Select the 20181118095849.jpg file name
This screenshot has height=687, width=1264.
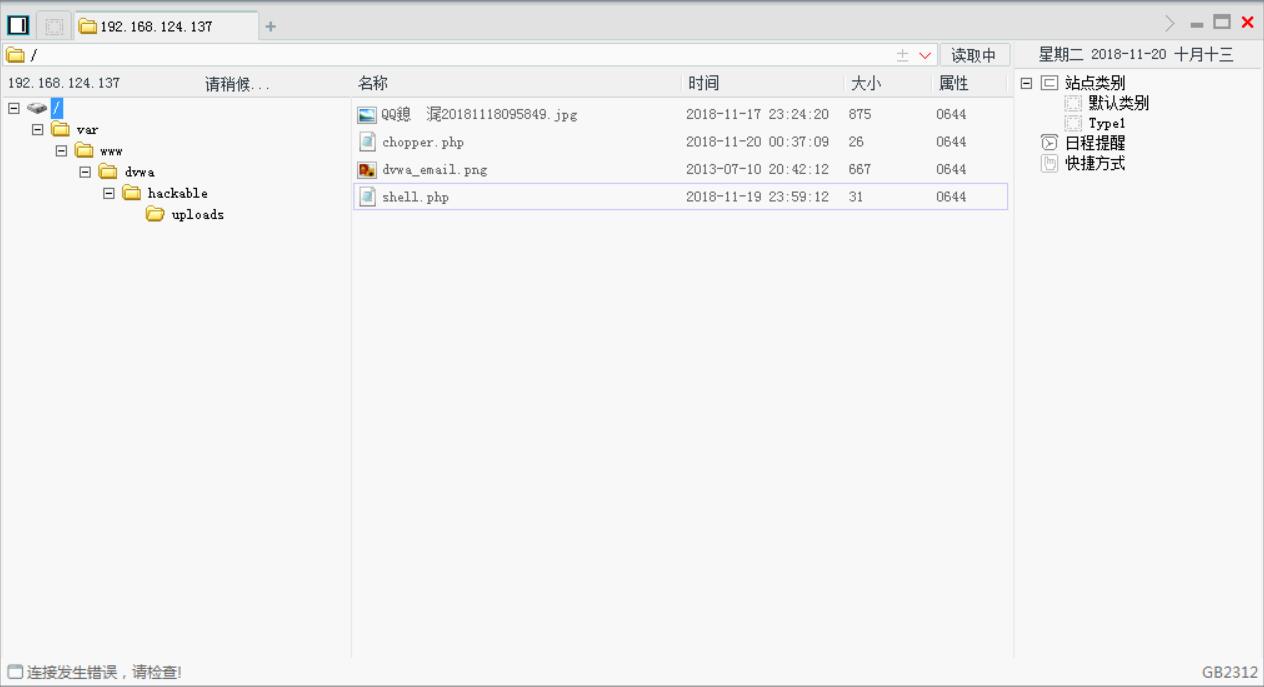[x=479, y=115]
